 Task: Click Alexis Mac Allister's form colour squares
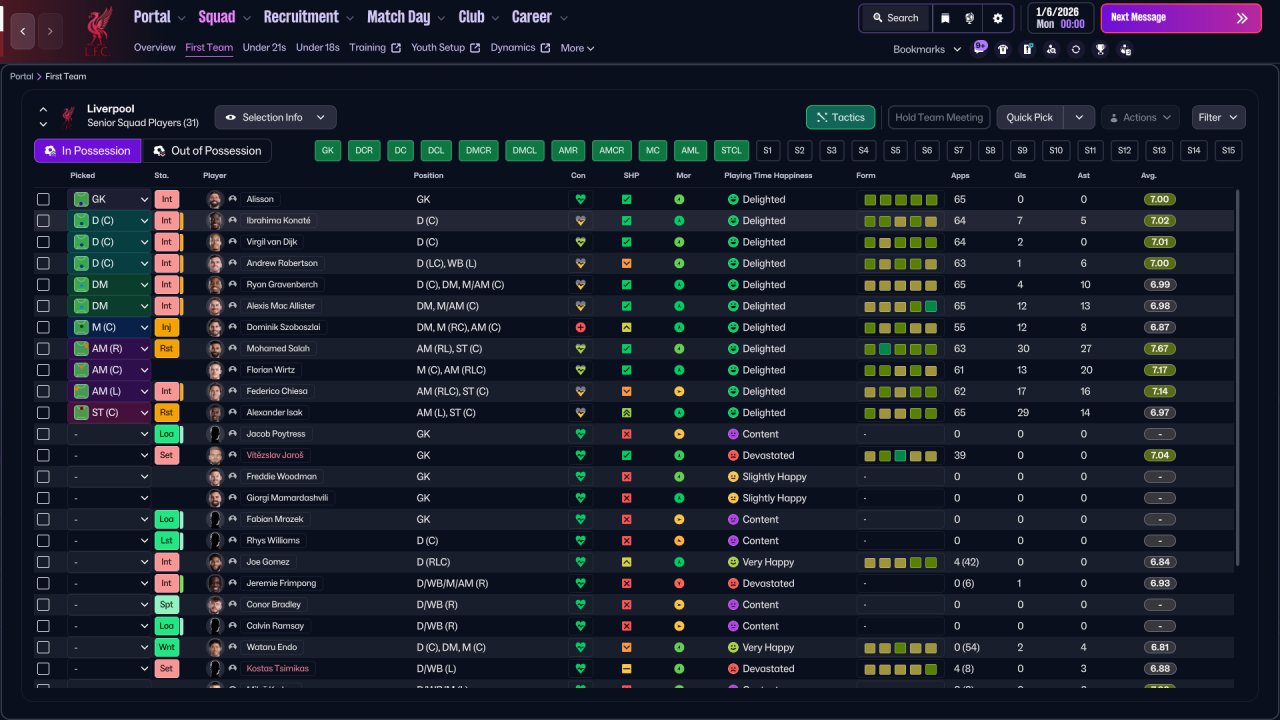click(x=900, y=306)
